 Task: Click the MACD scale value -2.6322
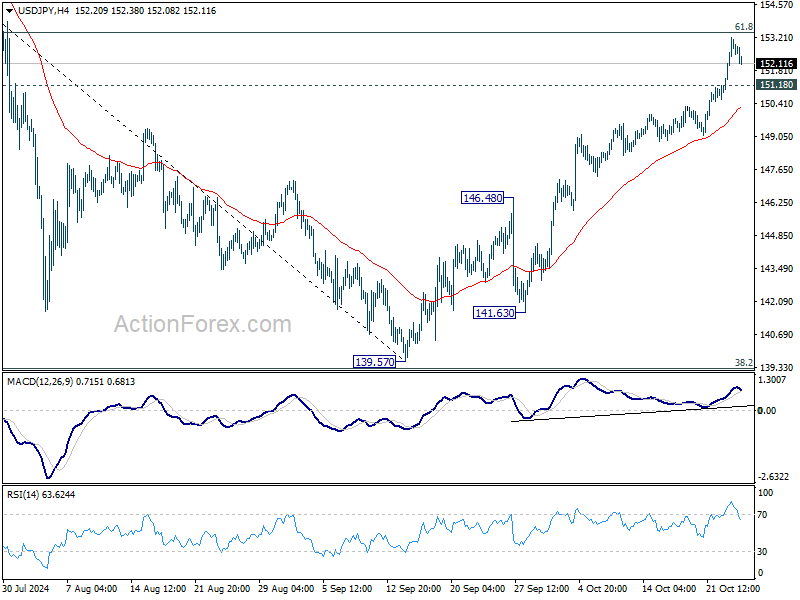click(x=774, y=477)
